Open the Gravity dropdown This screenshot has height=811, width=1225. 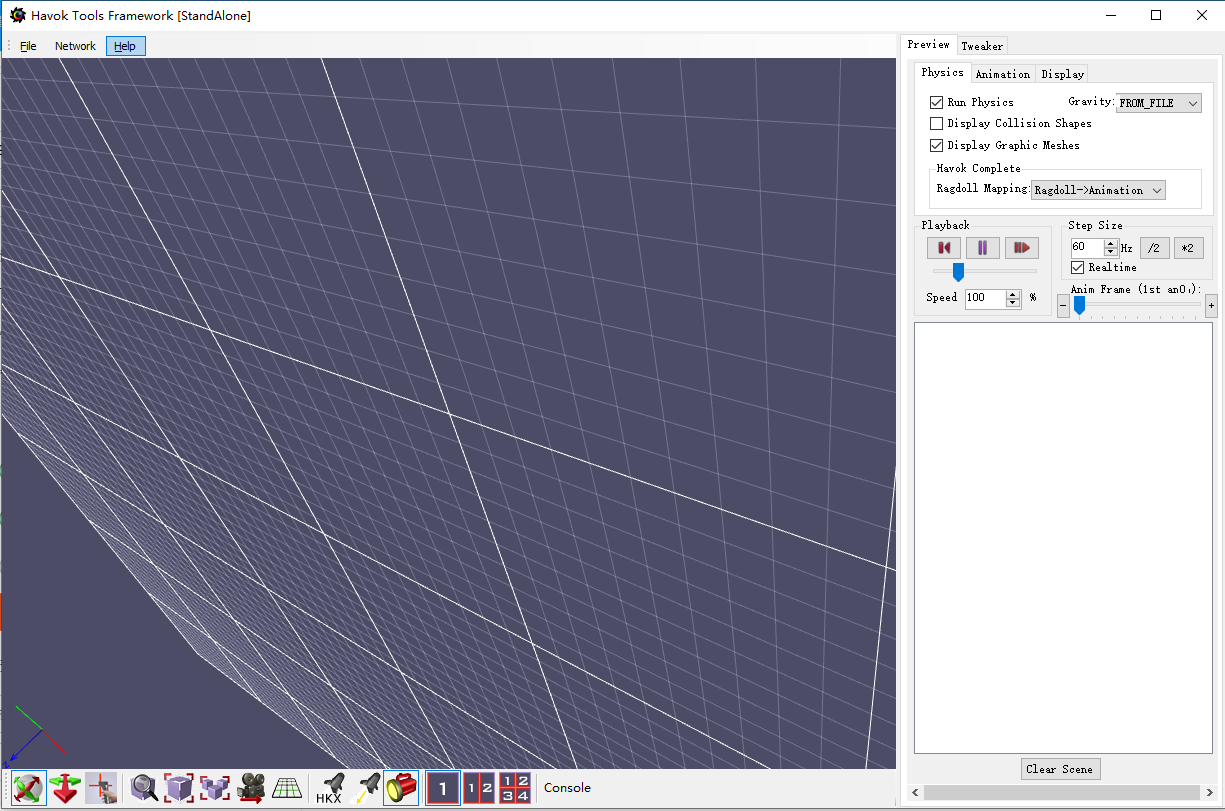(1158, 103)
